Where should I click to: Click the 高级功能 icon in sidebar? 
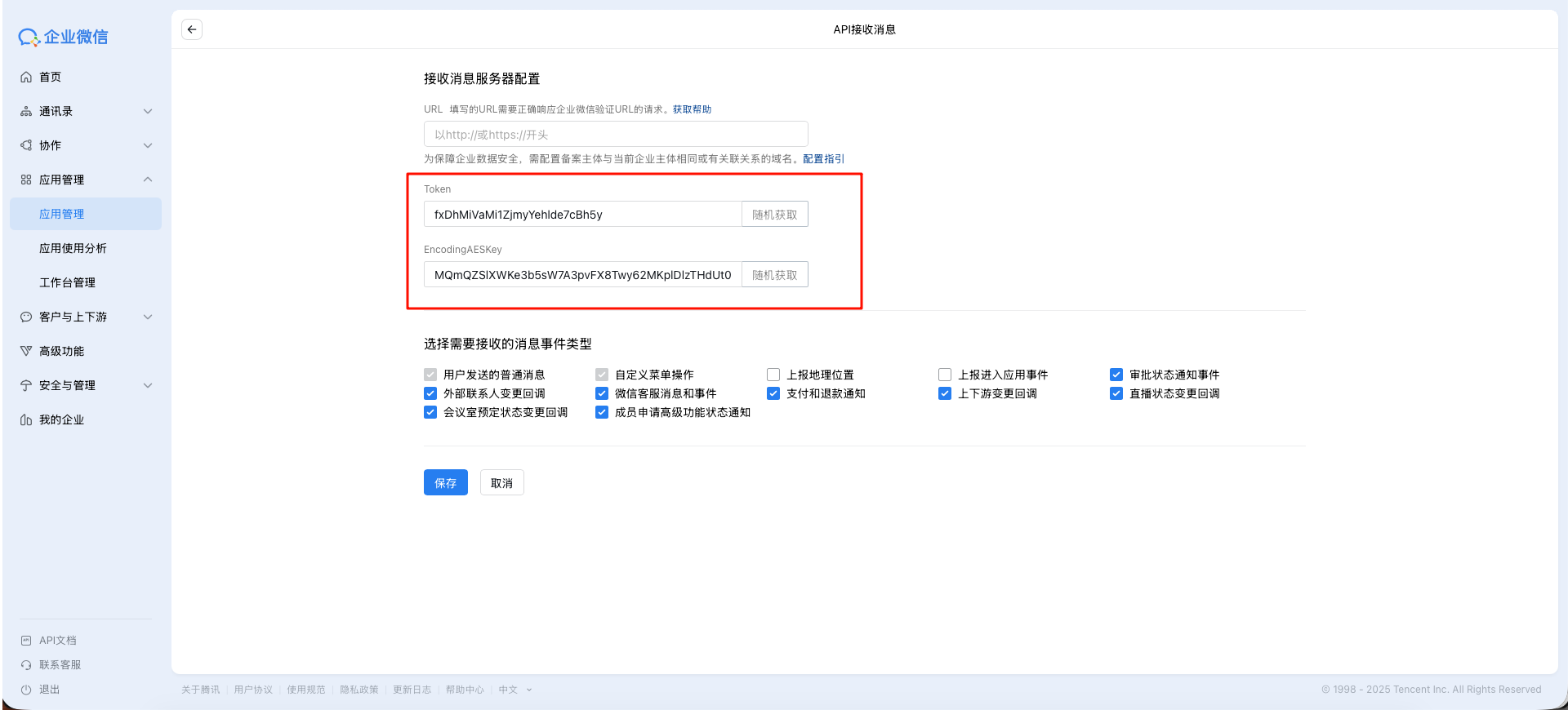point(26,351)
